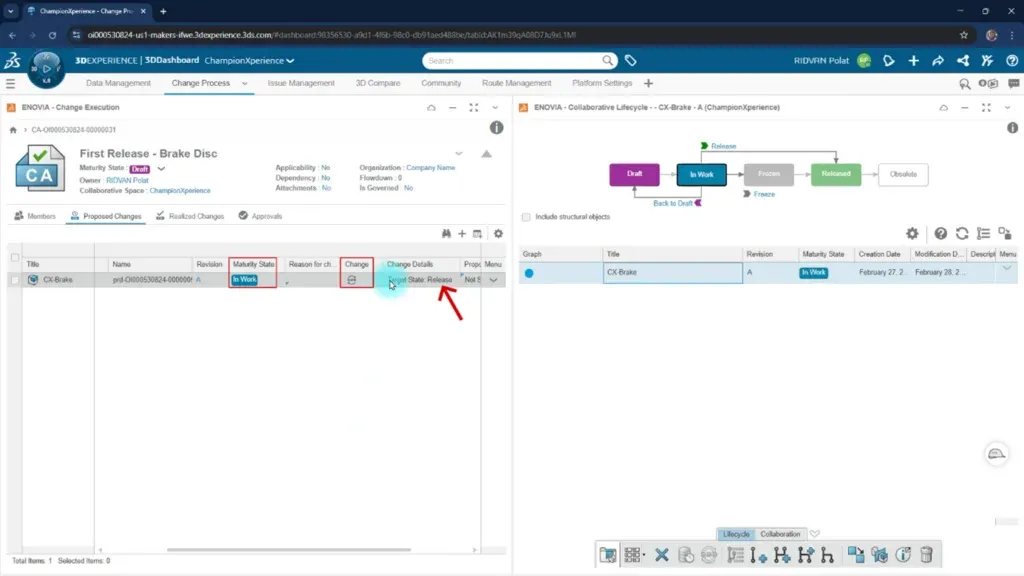Click the information icon in bottom action bar

coord(903,555)
